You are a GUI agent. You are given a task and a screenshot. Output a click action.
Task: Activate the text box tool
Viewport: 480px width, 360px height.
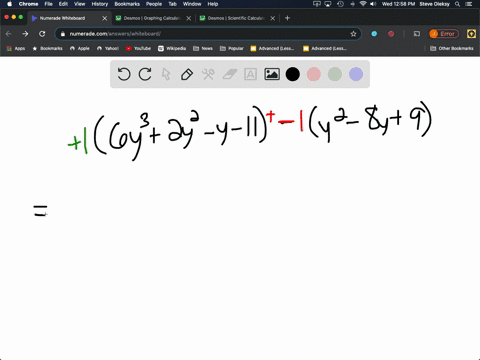pos(250,74)
